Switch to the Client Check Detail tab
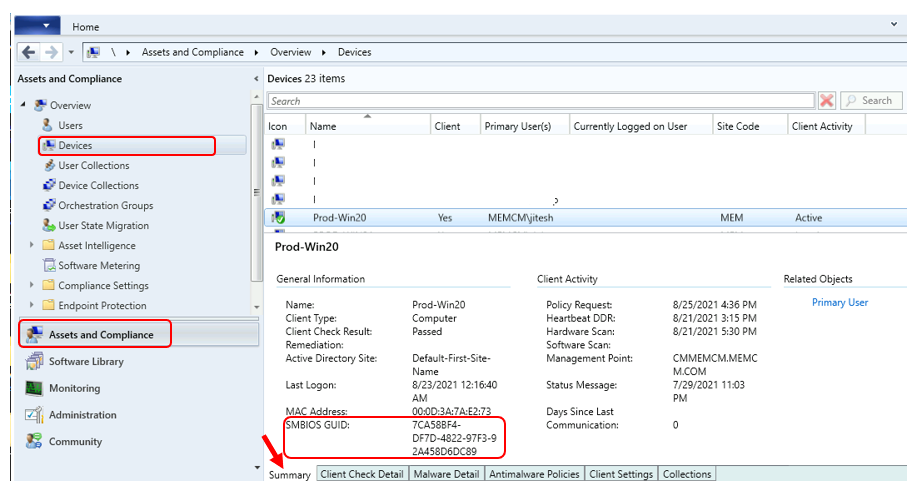 coord(361,474)
